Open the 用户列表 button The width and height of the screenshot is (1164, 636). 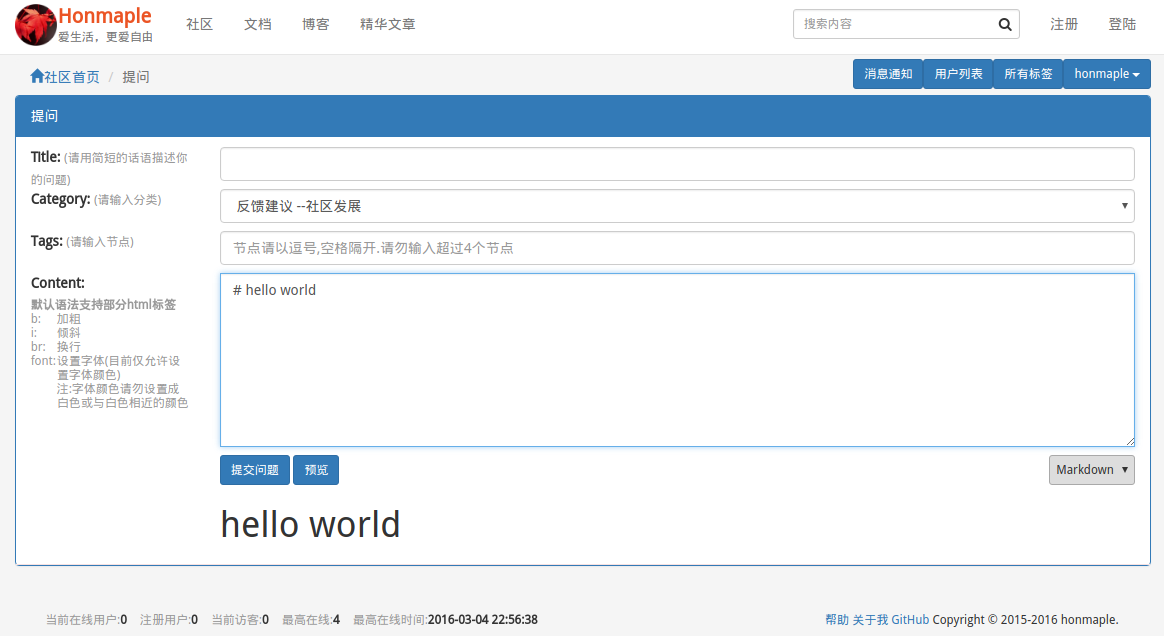point(958,74)
